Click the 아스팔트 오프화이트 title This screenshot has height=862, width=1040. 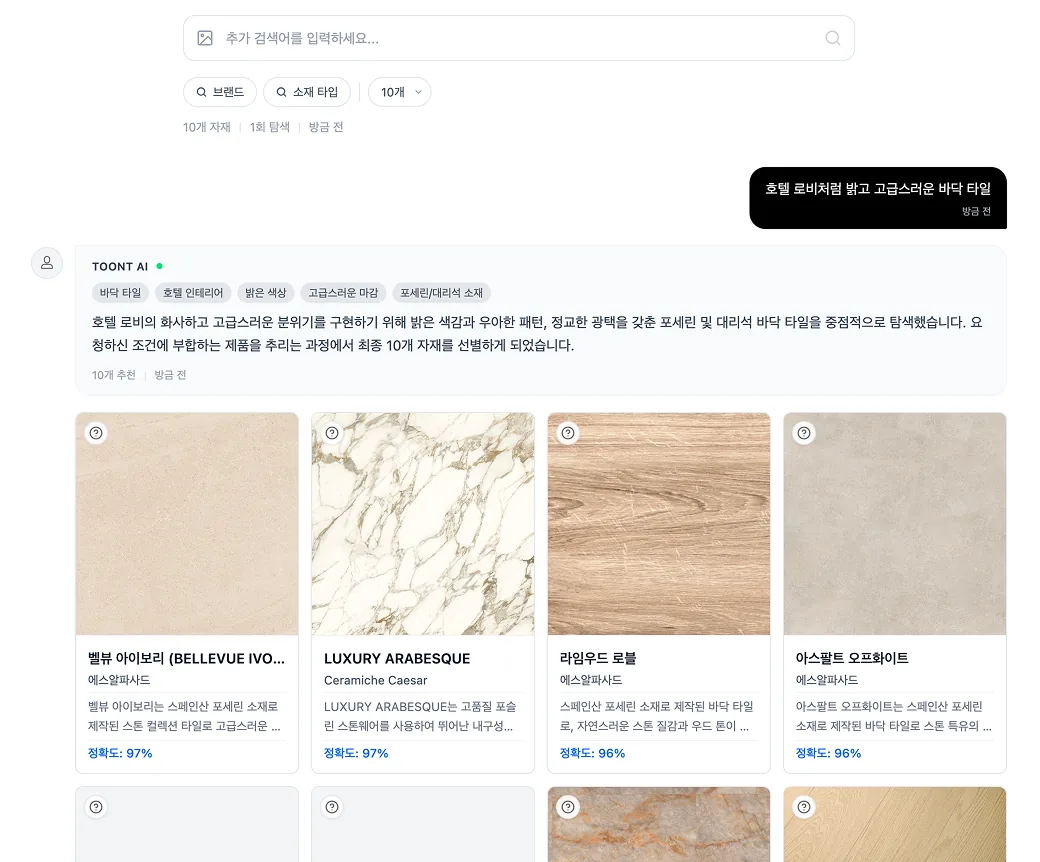coord(852,658)
